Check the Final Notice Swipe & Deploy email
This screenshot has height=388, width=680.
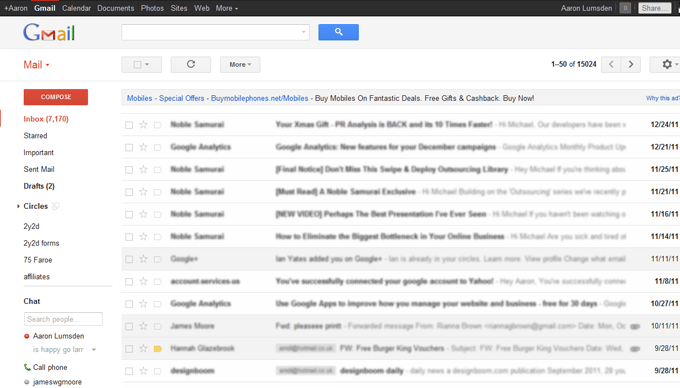[x=129, y=170]
